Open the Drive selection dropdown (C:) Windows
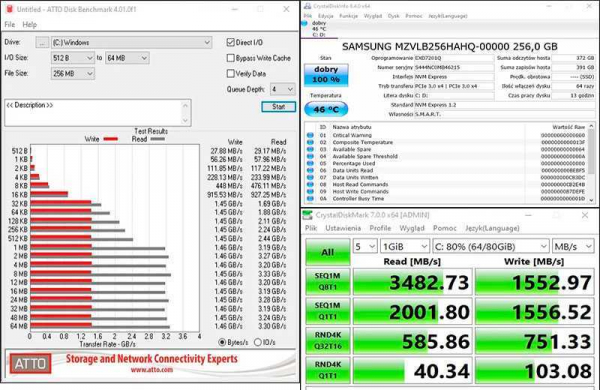This screenshot has width=600, height=390. pos(131,42)
